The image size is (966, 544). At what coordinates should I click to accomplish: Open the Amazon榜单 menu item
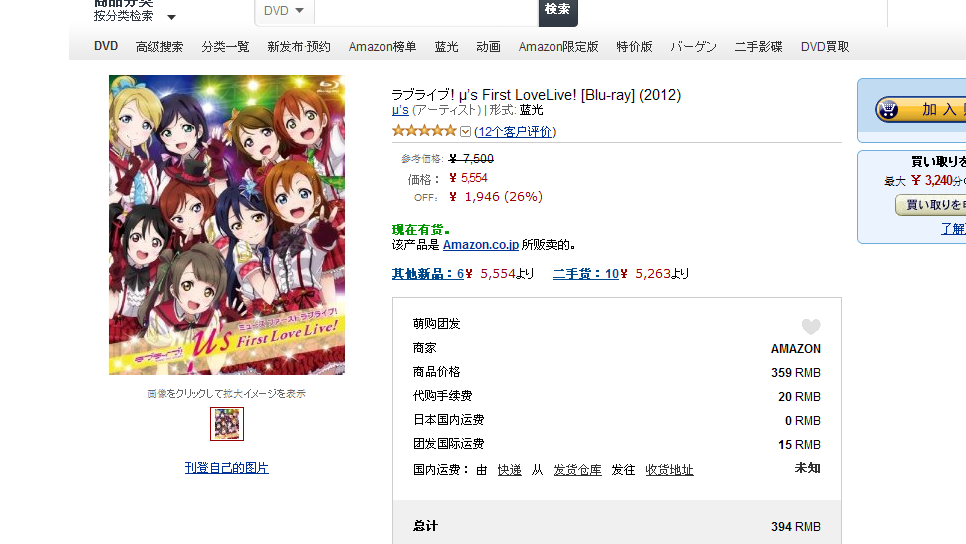pyautogui.click(x=382, y=47)
